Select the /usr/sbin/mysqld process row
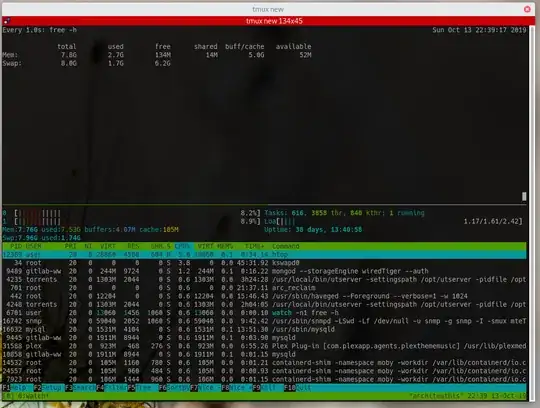 (x=264, y=329)
